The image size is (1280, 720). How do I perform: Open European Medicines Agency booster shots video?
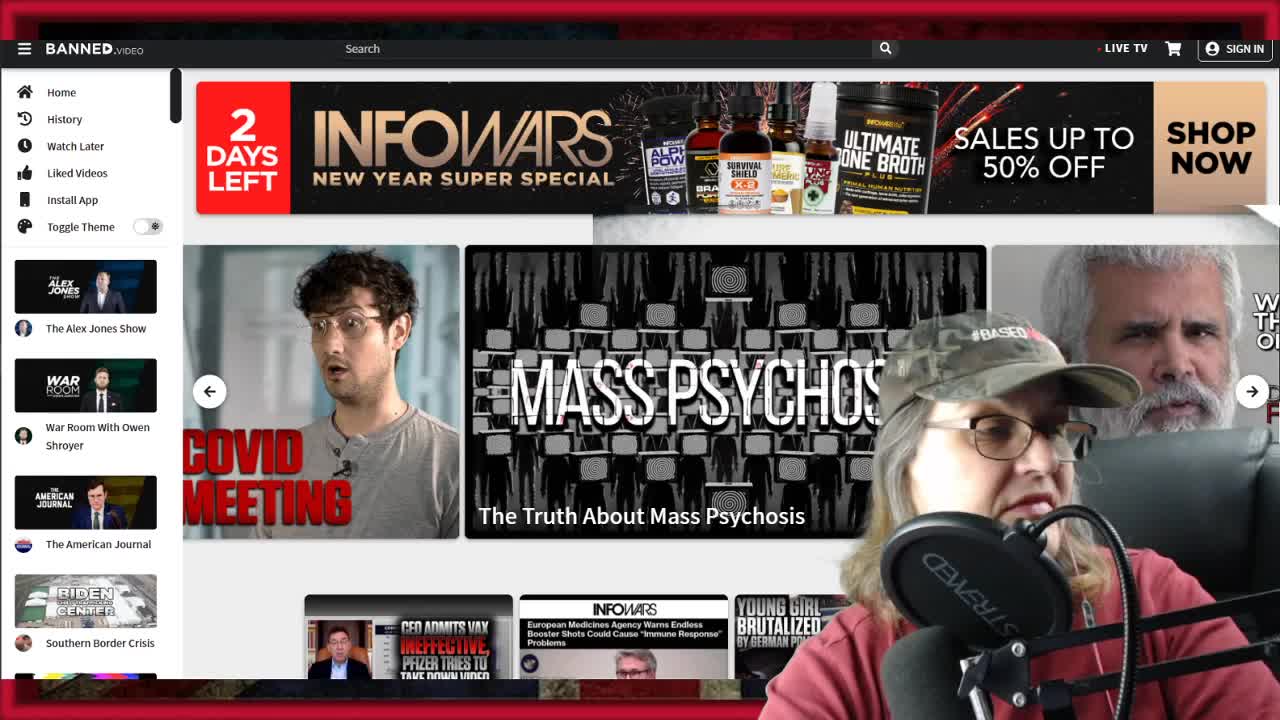click(x=623, y=638)
